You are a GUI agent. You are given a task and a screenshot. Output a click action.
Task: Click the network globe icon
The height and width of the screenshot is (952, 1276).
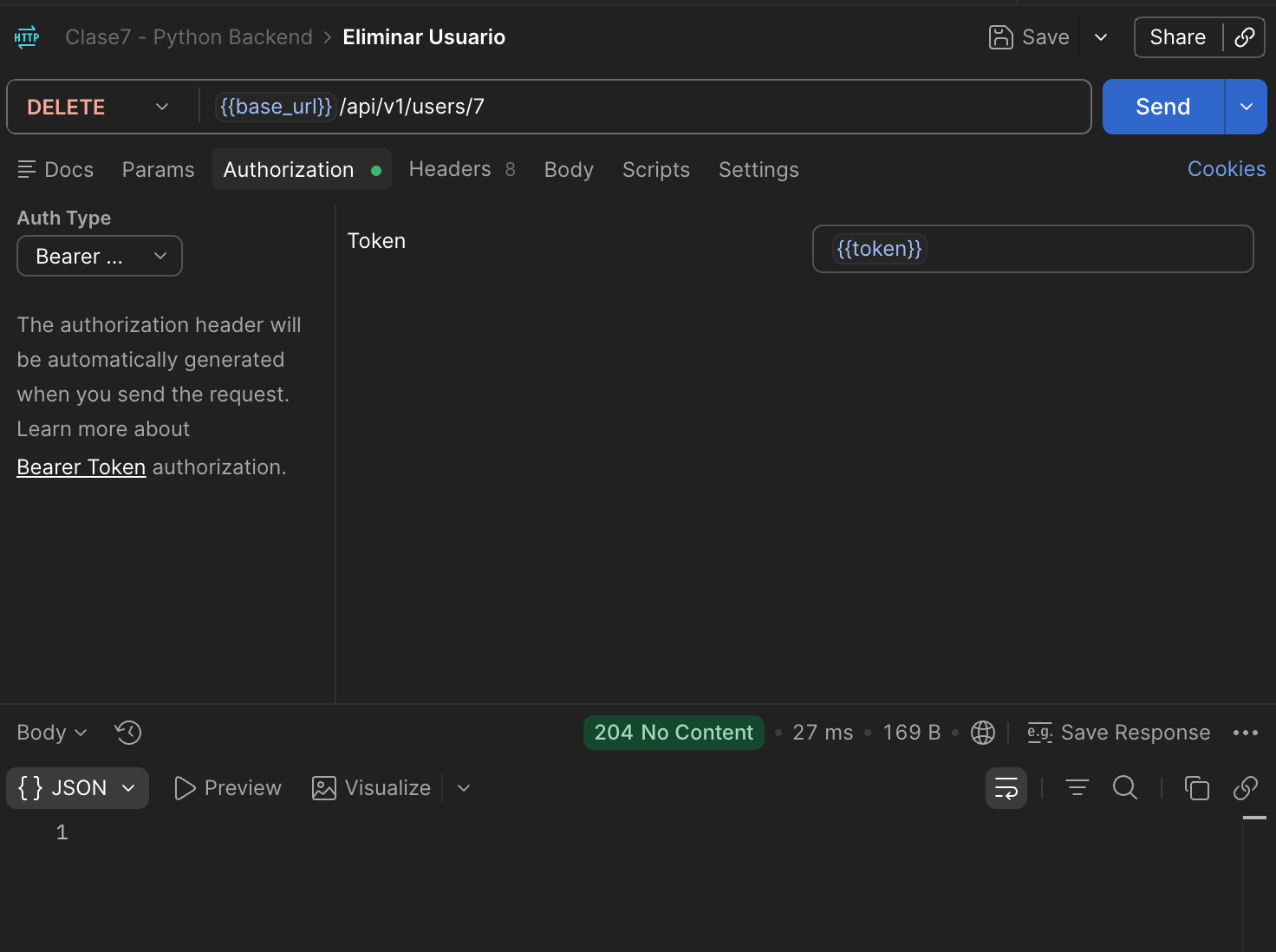click(x=983, y=733)
